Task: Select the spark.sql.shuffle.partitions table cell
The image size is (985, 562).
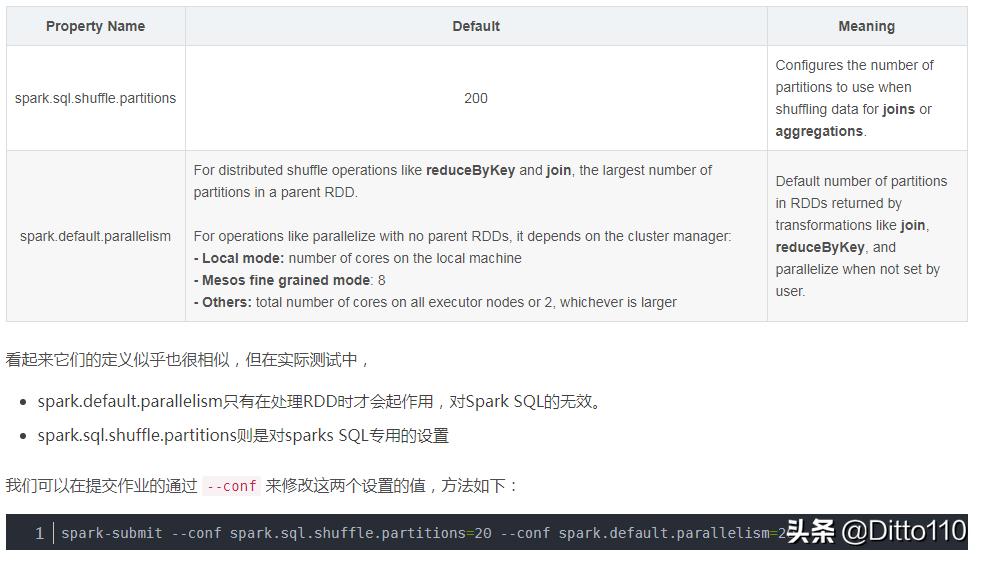Action: tap(95, 98)
